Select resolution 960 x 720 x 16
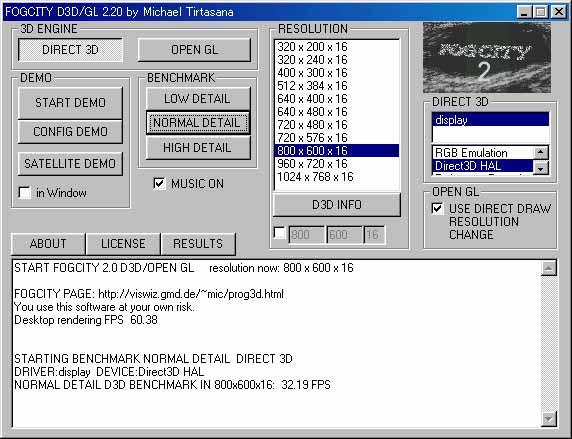The image size is (572, 439). click(x=337, y=164)
